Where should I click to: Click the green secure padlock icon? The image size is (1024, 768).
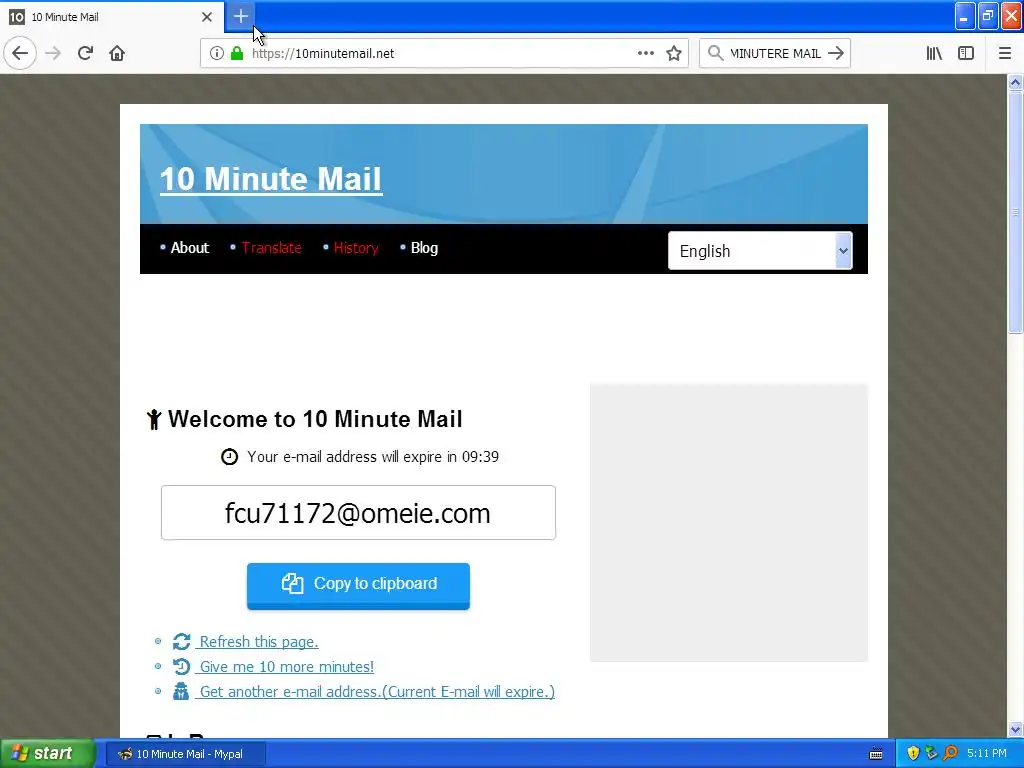click(x=237, y=53)
